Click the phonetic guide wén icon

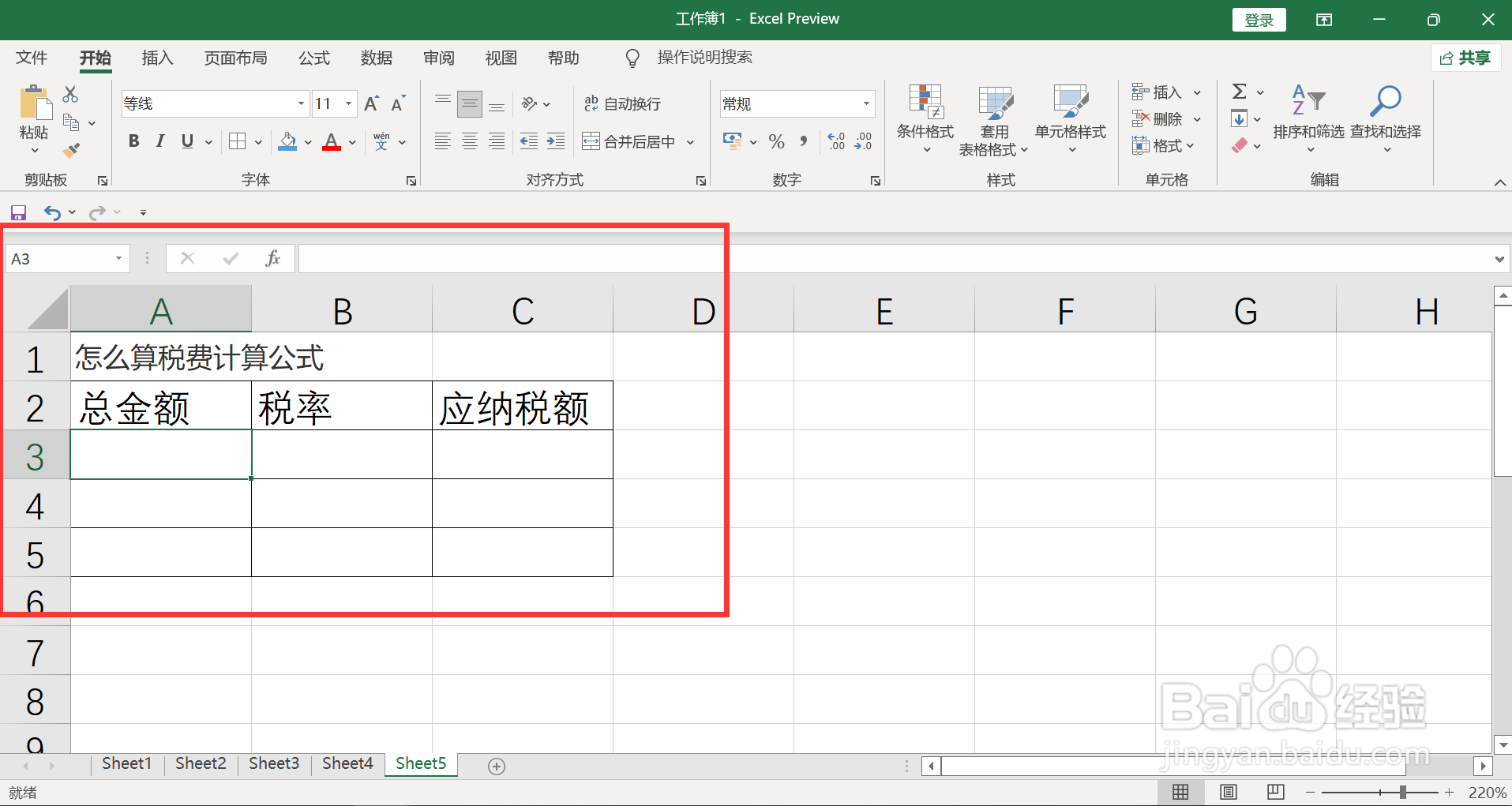[x=381, y=141]
